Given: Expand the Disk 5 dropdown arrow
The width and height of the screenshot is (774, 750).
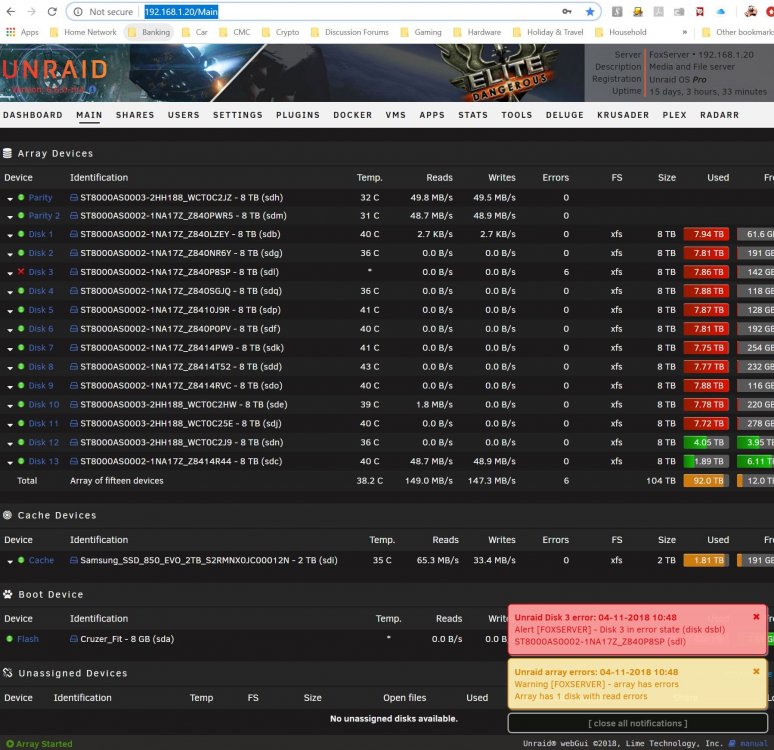Looking at the screenshot, I should click(10, 311).
